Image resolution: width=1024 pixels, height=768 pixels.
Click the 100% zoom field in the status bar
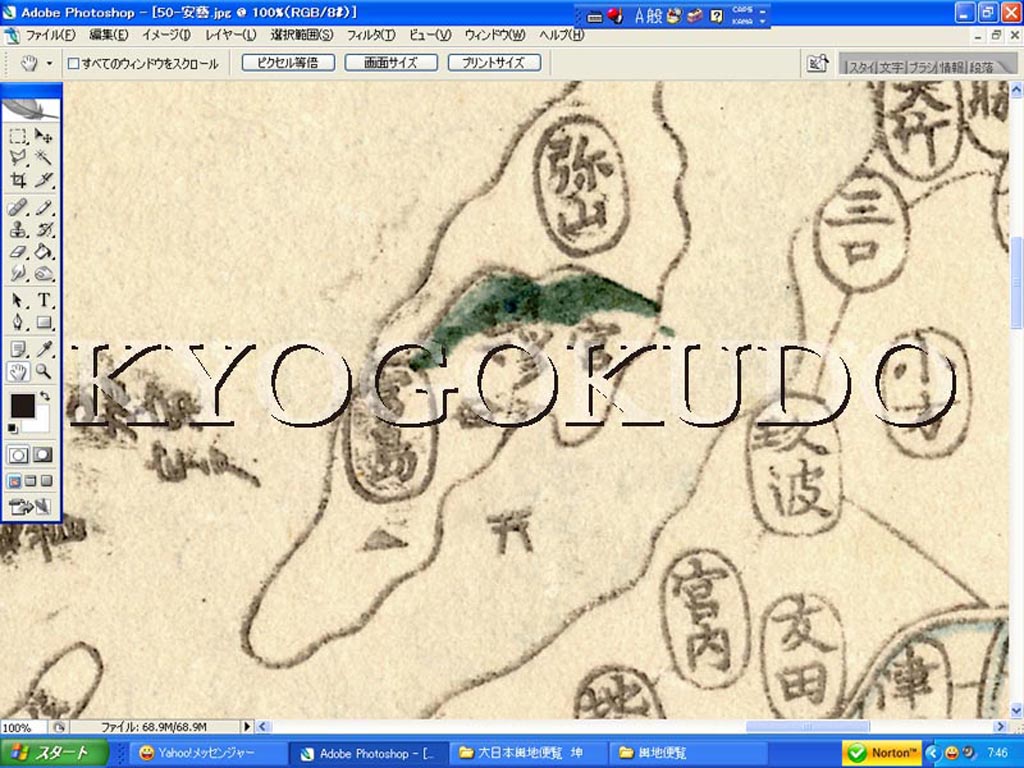(x=22, y=727)
